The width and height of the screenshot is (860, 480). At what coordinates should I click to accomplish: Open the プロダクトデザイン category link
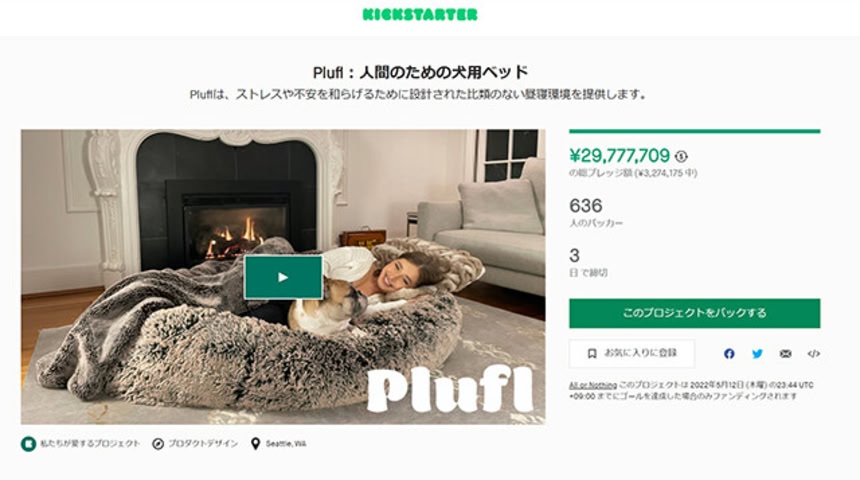coord(203,444)
